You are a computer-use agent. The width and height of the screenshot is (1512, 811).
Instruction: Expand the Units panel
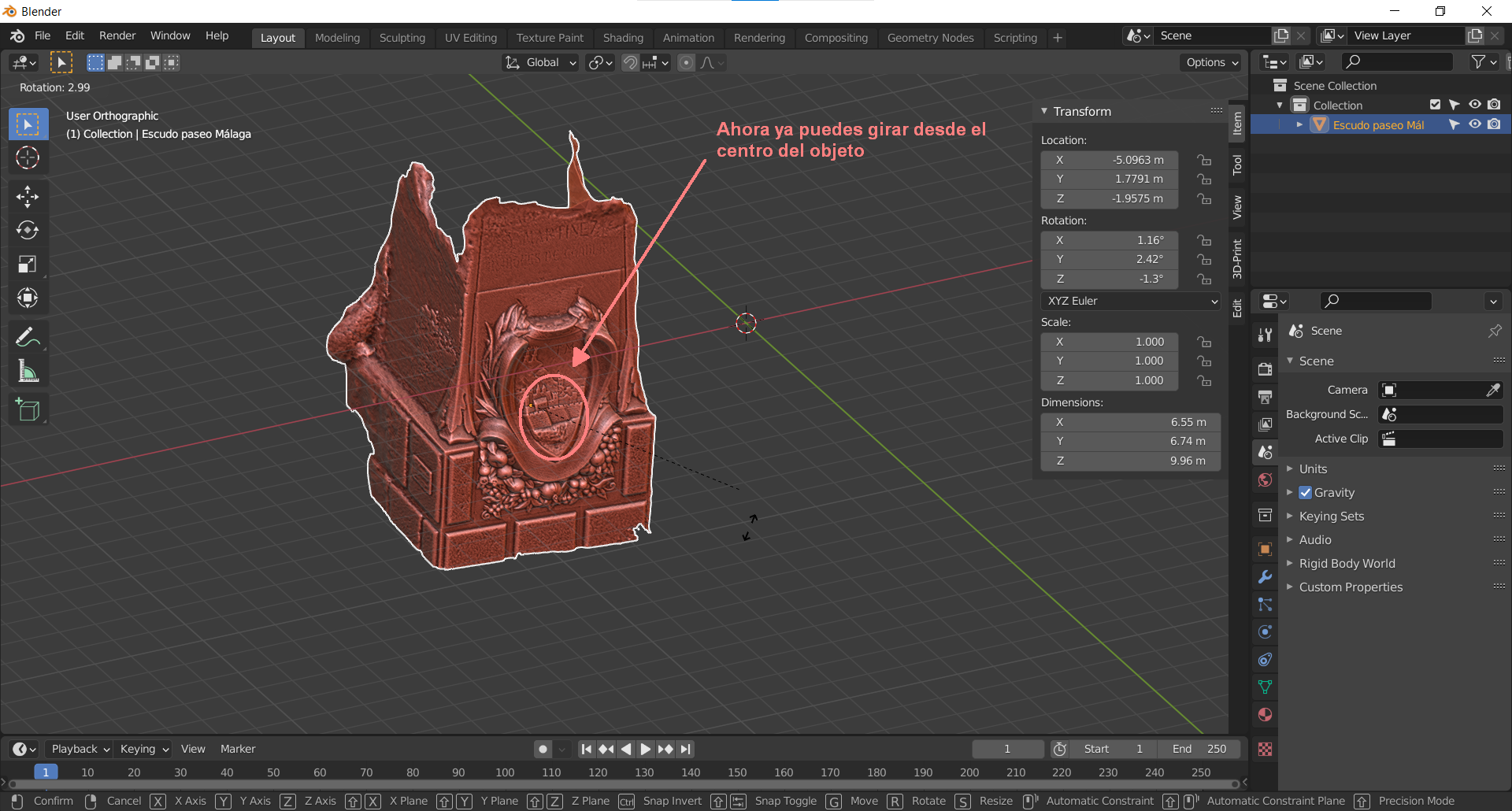1313,468
